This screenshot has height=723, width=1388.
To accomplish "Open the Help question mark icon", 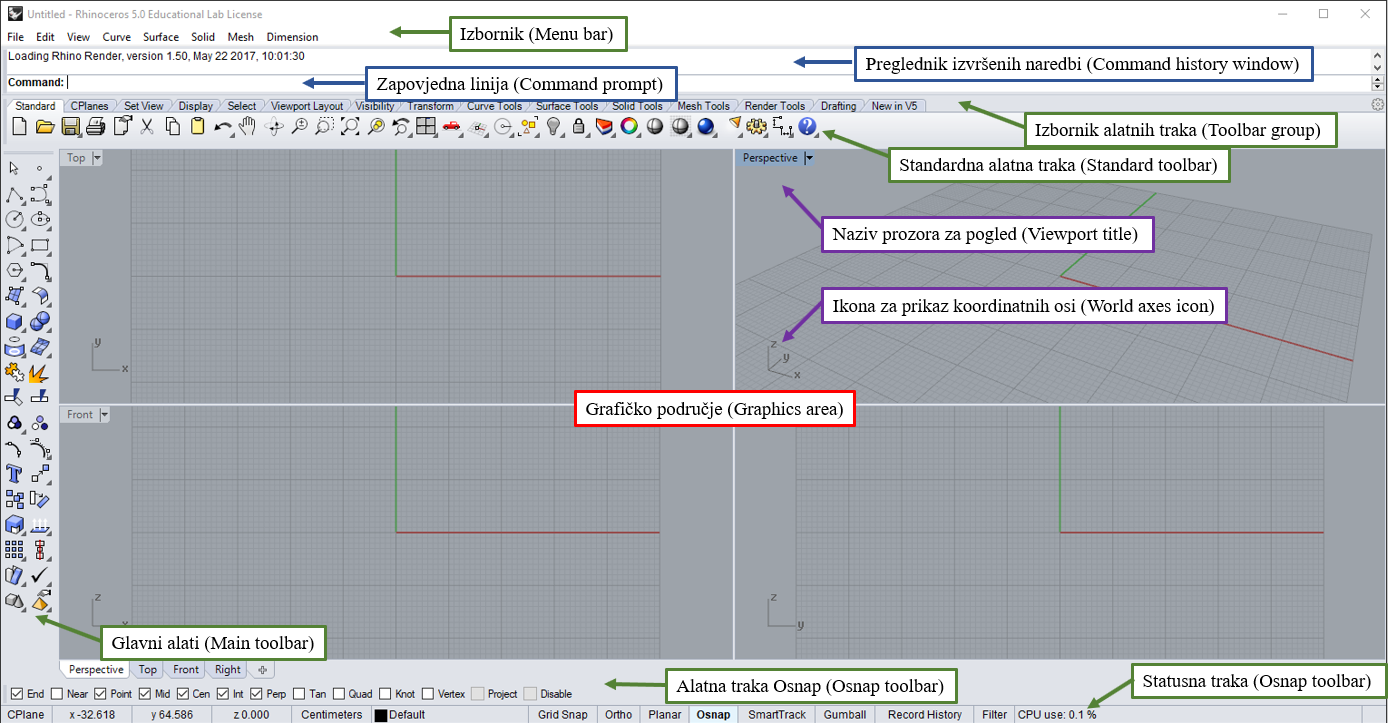I will [x=808, y=126].
